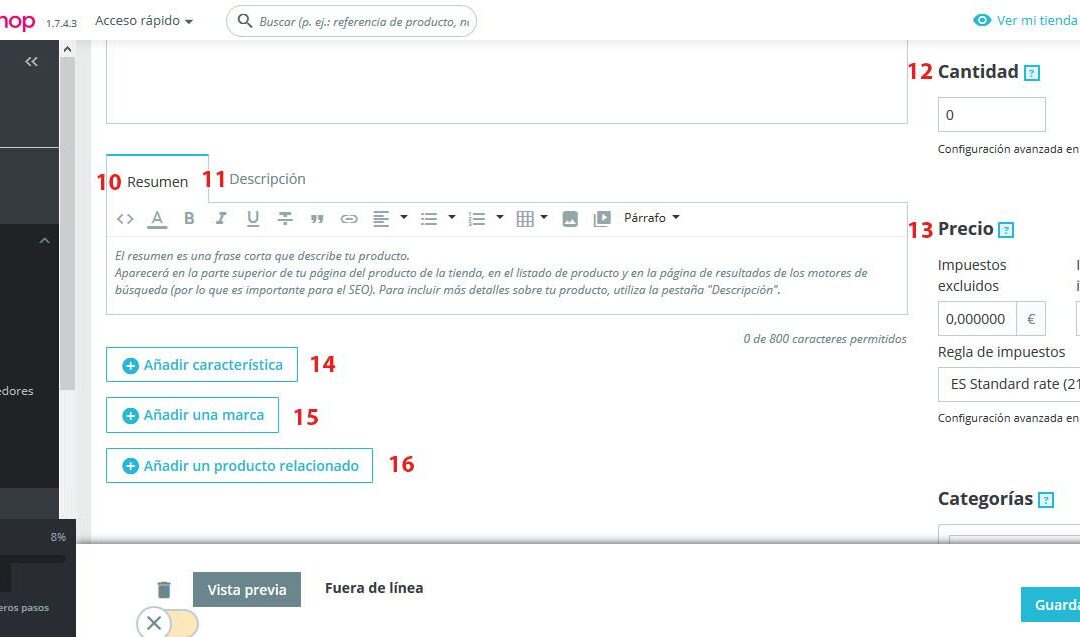Apply italic formatting in summary editor

tap(221, 218)
